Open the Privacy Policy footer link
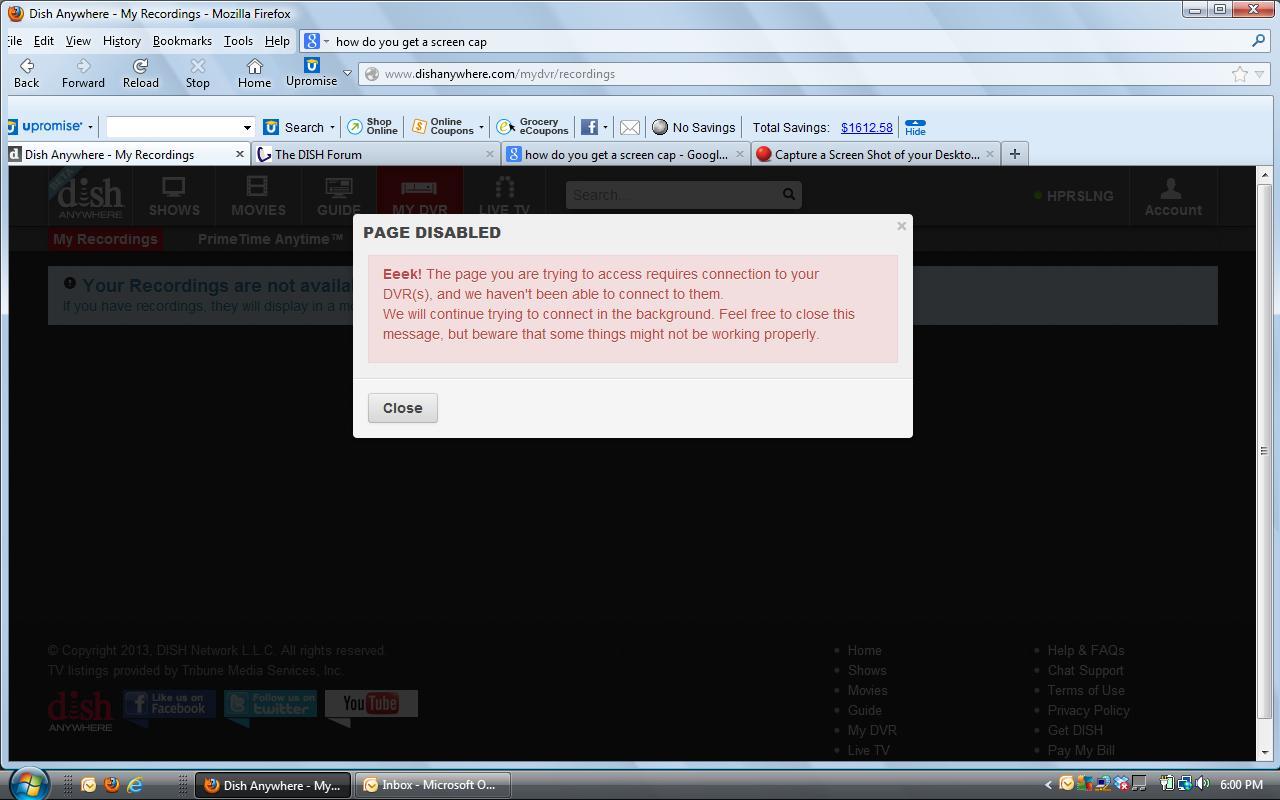 [x=1088, y=710]
